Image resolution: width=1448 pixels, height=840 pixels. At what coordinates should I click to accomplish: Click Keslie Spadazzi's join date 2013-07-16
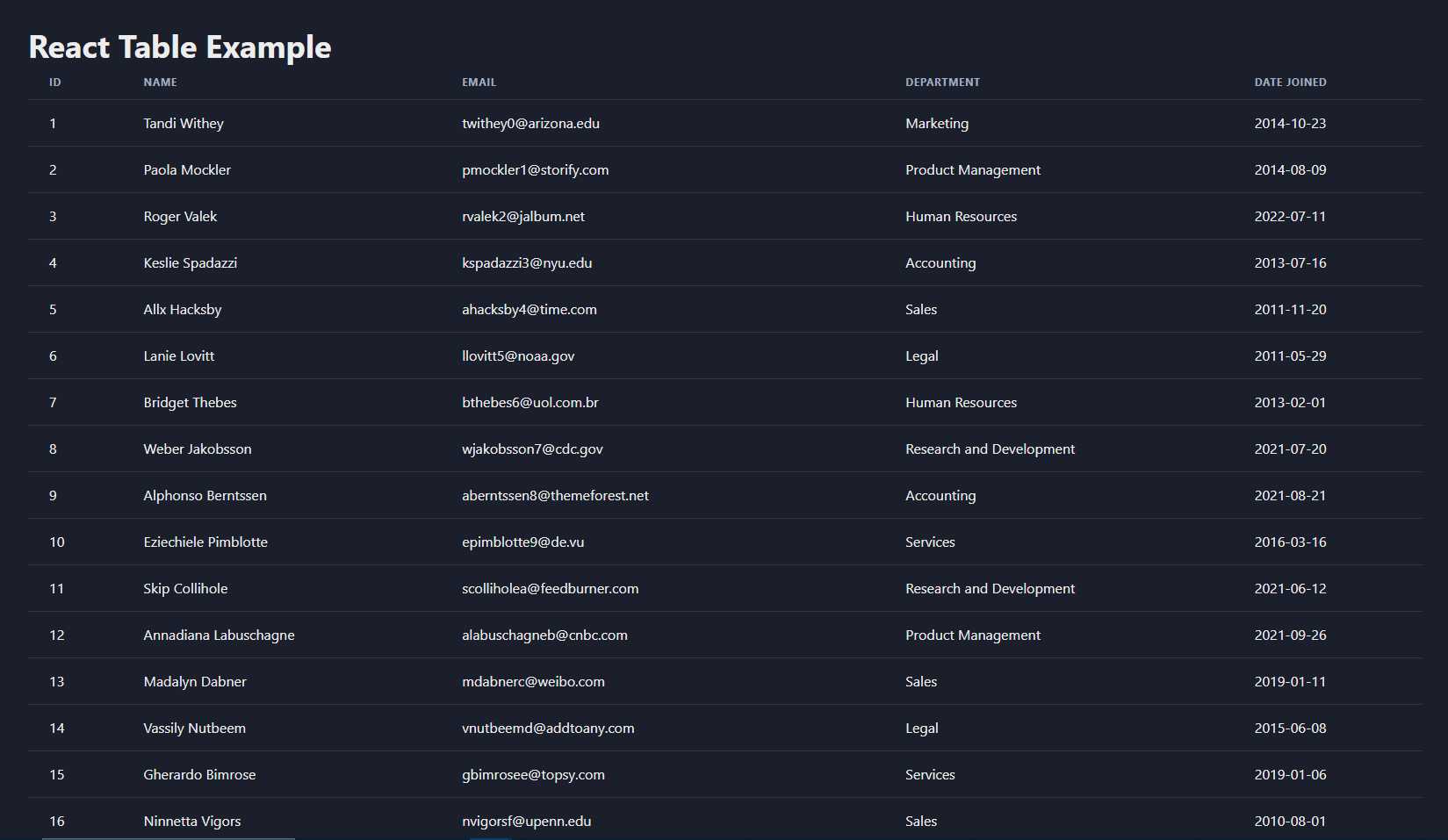tap(1290, 263)
